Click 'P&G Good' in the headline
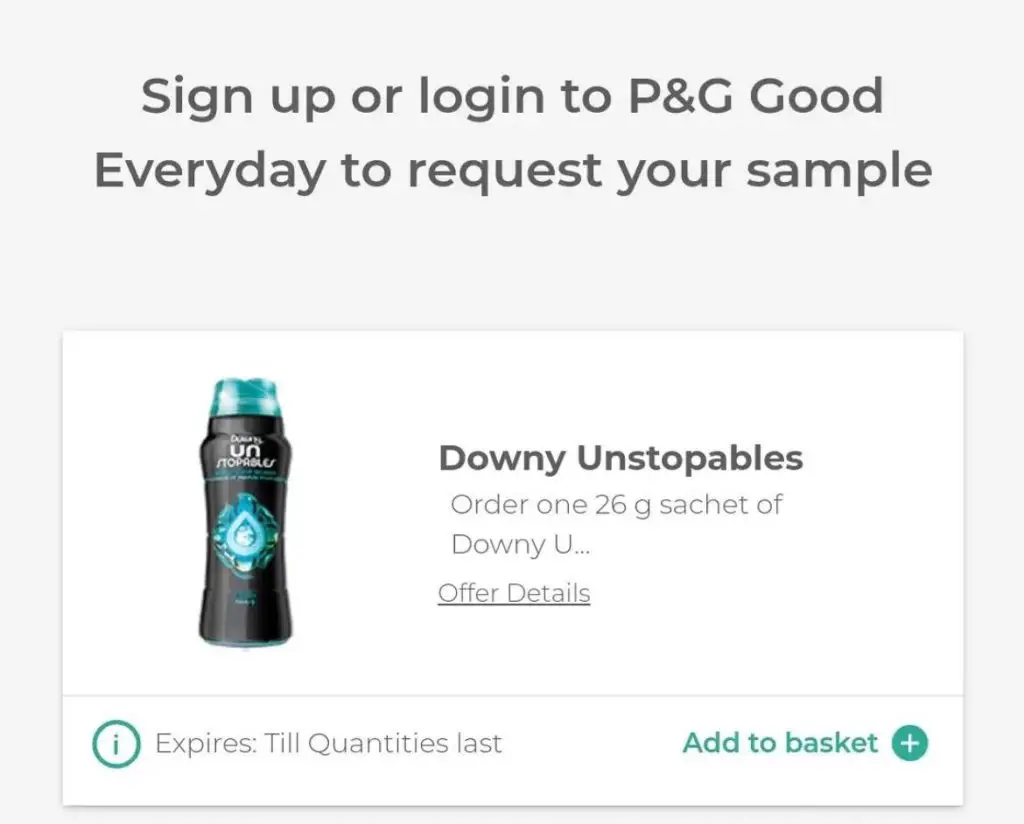Image resolution: width=1024 pixels, height=824 pixels. coord(756,95)
